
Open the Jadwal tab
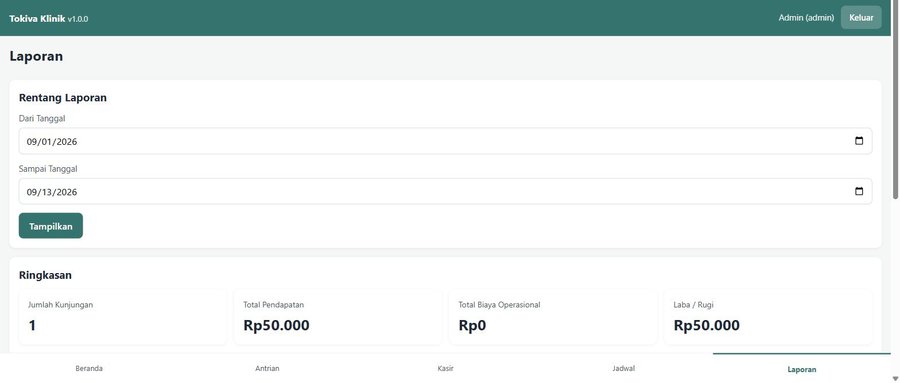(x=623, y=369)
